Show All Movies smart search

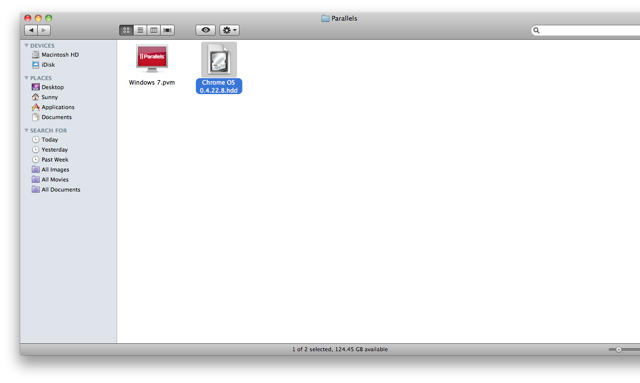click(x=50, y=180)
